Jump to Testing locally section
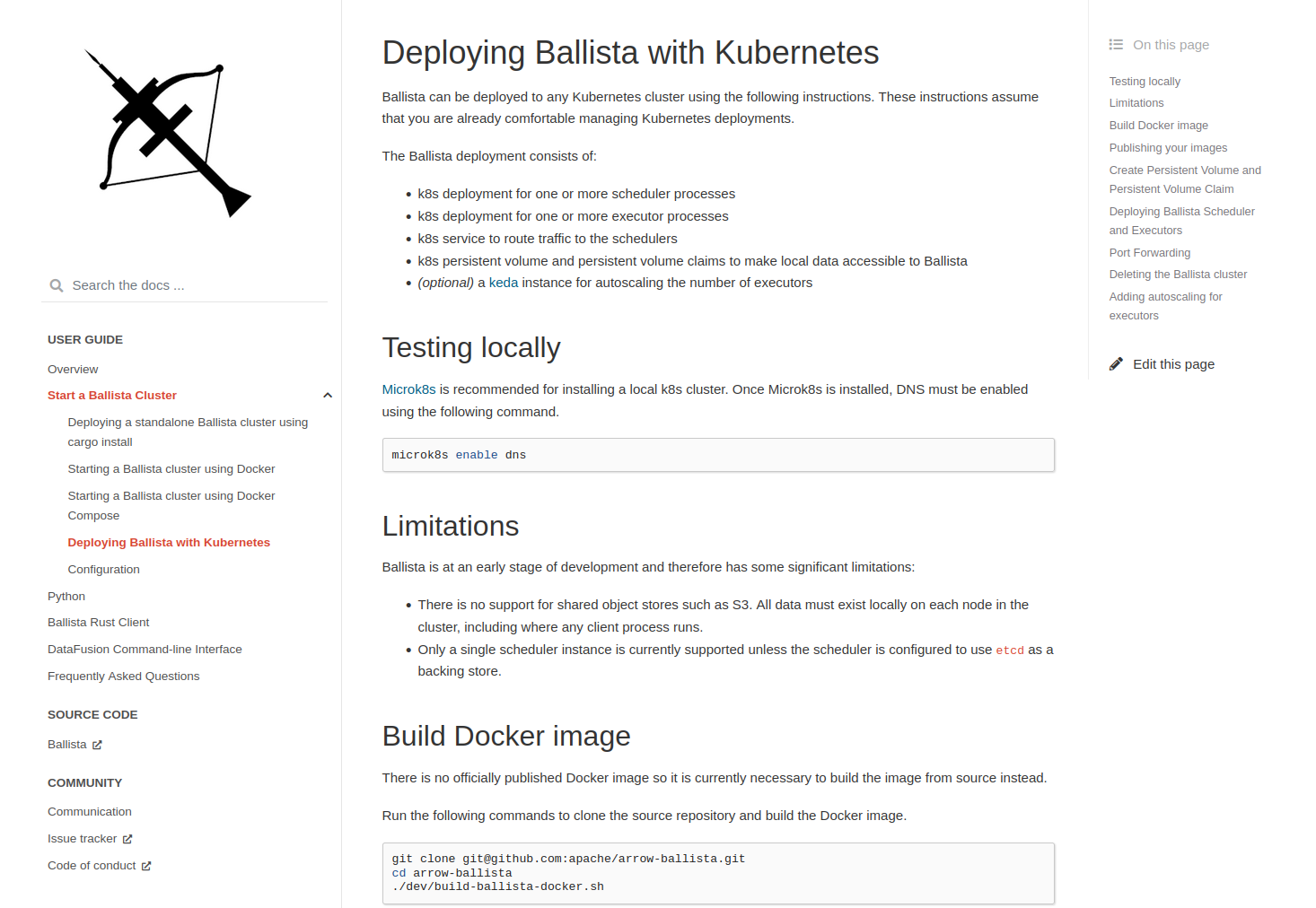Screen dimensions: 1316x908 point(1145,82)
